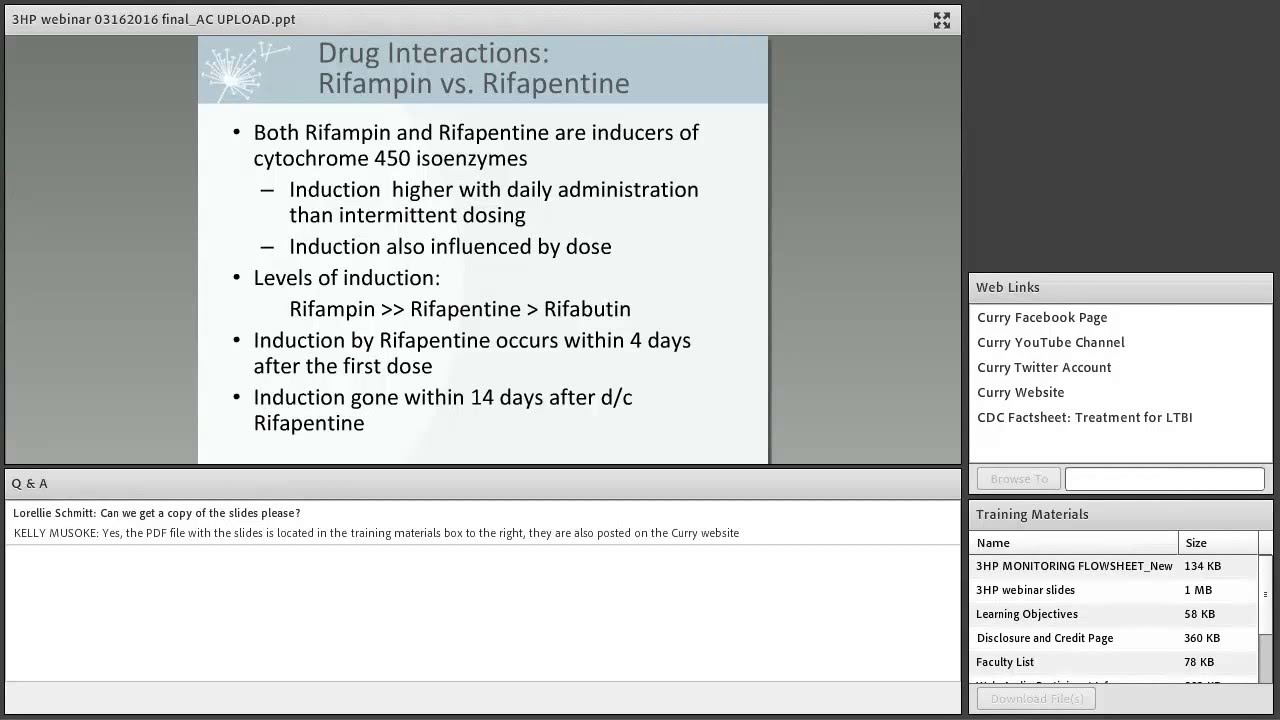Image resolution: width=1280 pixels, height=720 pixels.
Task: Sort training materials by Name column
Action: point(1074,543)
